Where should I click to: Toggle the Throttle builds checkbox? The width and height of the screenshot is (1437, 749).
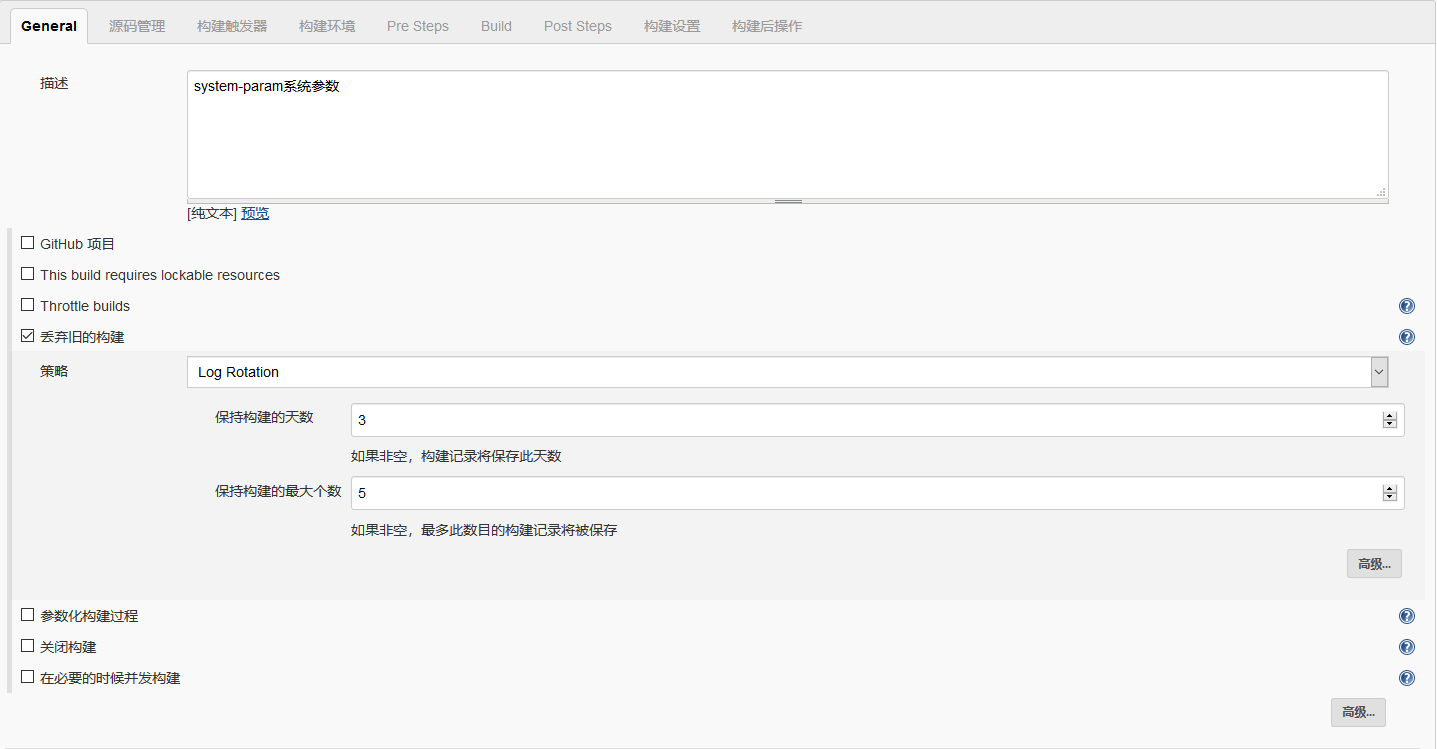pyautogui.click(x=28, y=305)
